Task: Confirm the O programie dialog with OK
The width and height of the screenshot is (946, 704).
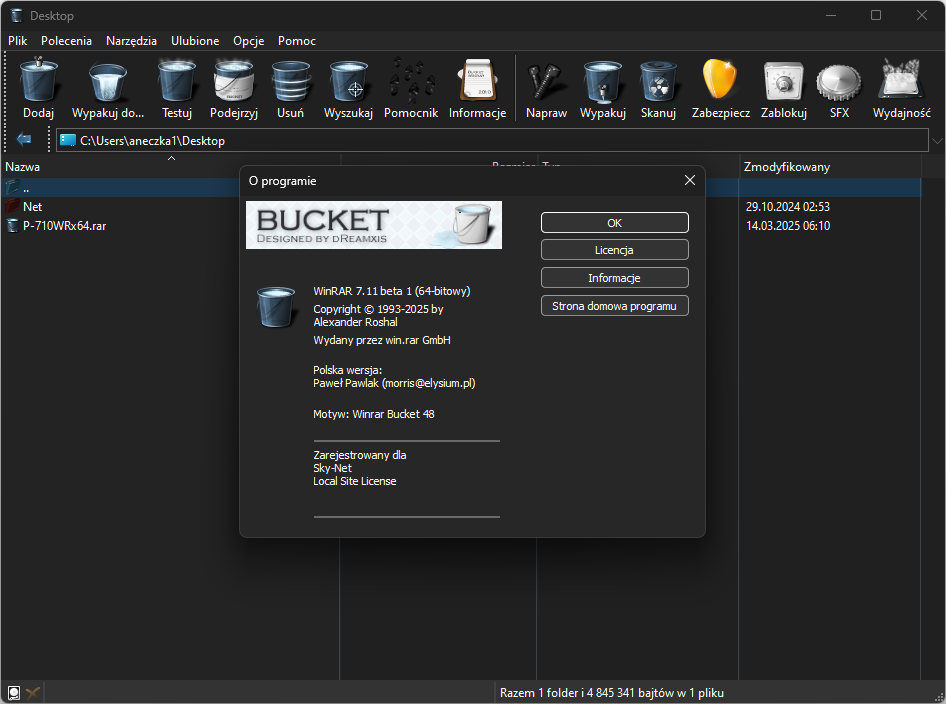Action: pos(615,223)
